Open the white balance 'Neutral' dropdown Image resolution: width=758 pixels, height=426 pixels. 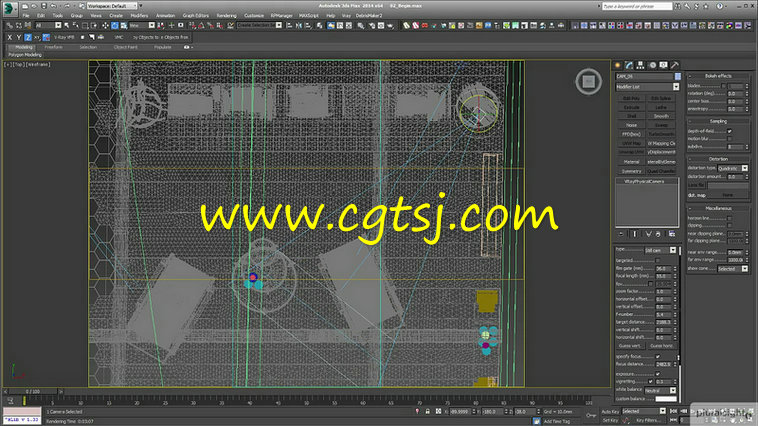click(660, 390)
